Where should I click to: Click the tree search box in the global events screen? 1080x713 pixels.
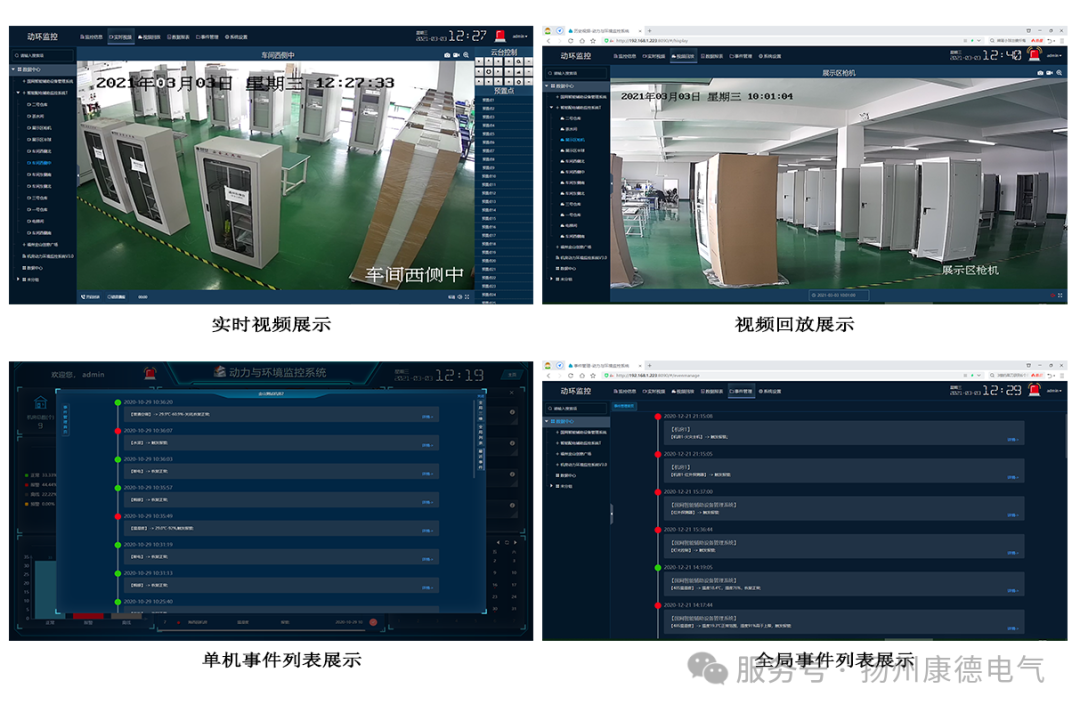[577, 409]
